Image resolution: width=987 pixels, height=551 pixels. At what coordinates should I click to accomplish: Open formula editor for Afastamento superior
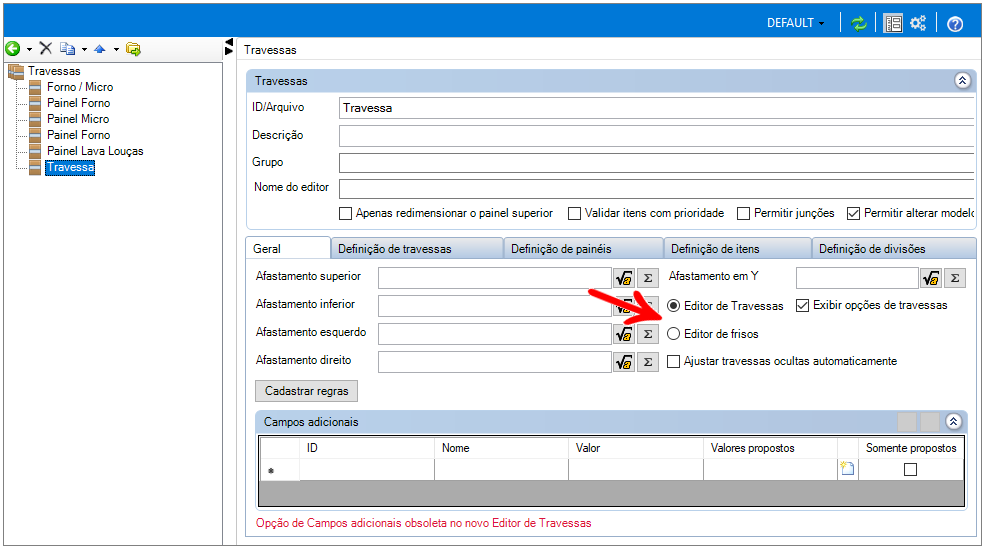(624, 278)
